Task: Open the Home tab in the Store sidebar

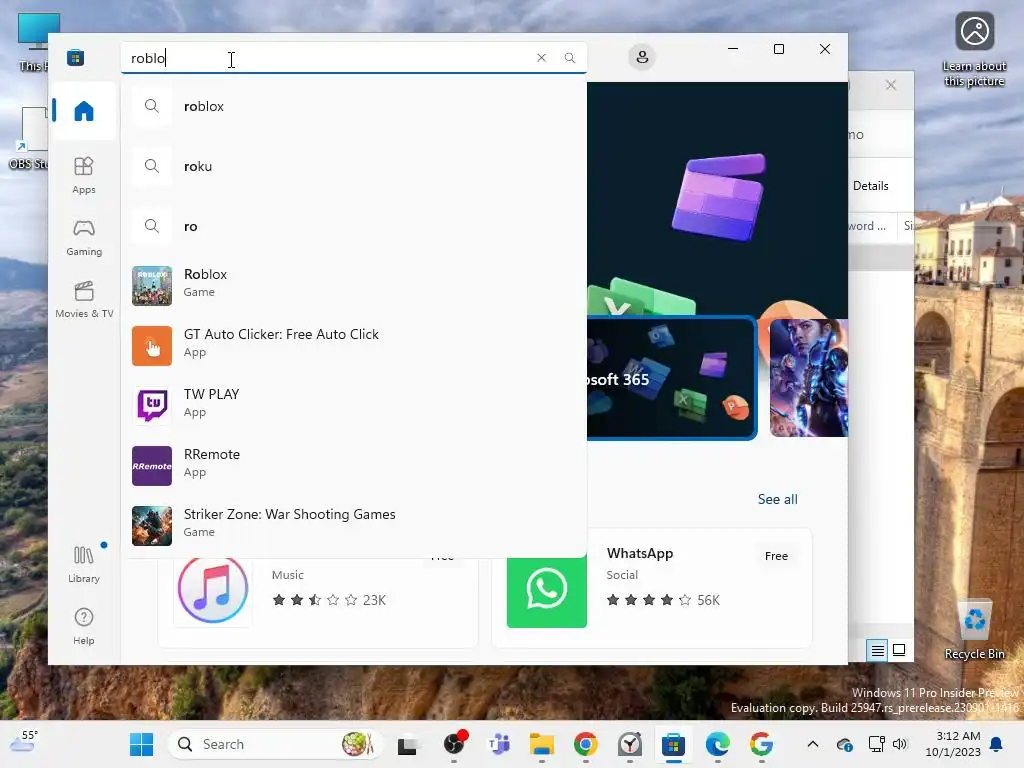Action: coord(84,111)
